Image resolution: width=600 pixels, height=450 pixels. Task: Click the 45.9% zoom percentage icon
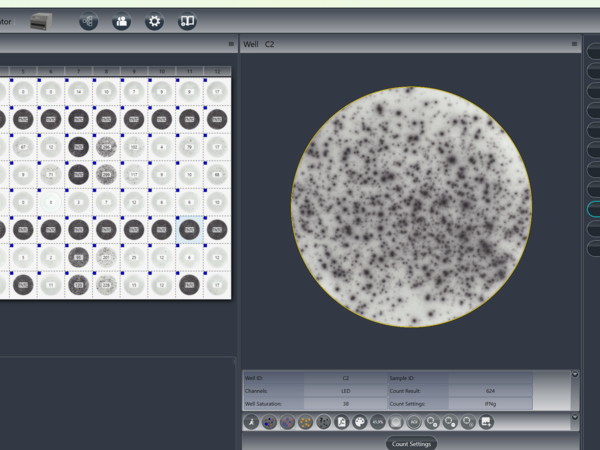[378, 422]
